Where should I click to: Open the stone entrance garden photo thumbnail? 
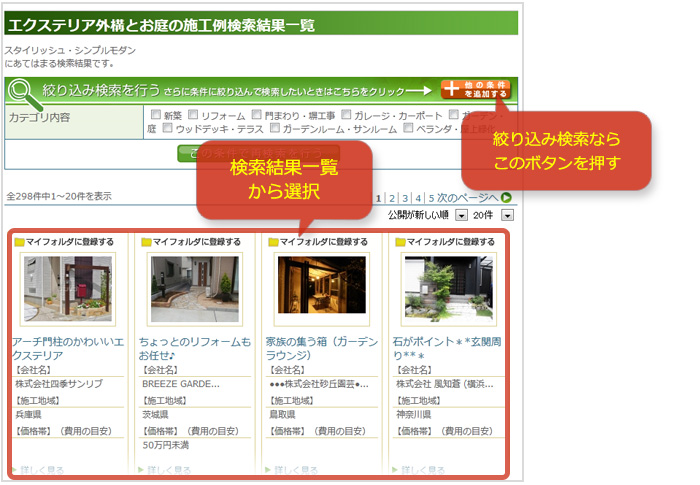(x=449, y=288)
